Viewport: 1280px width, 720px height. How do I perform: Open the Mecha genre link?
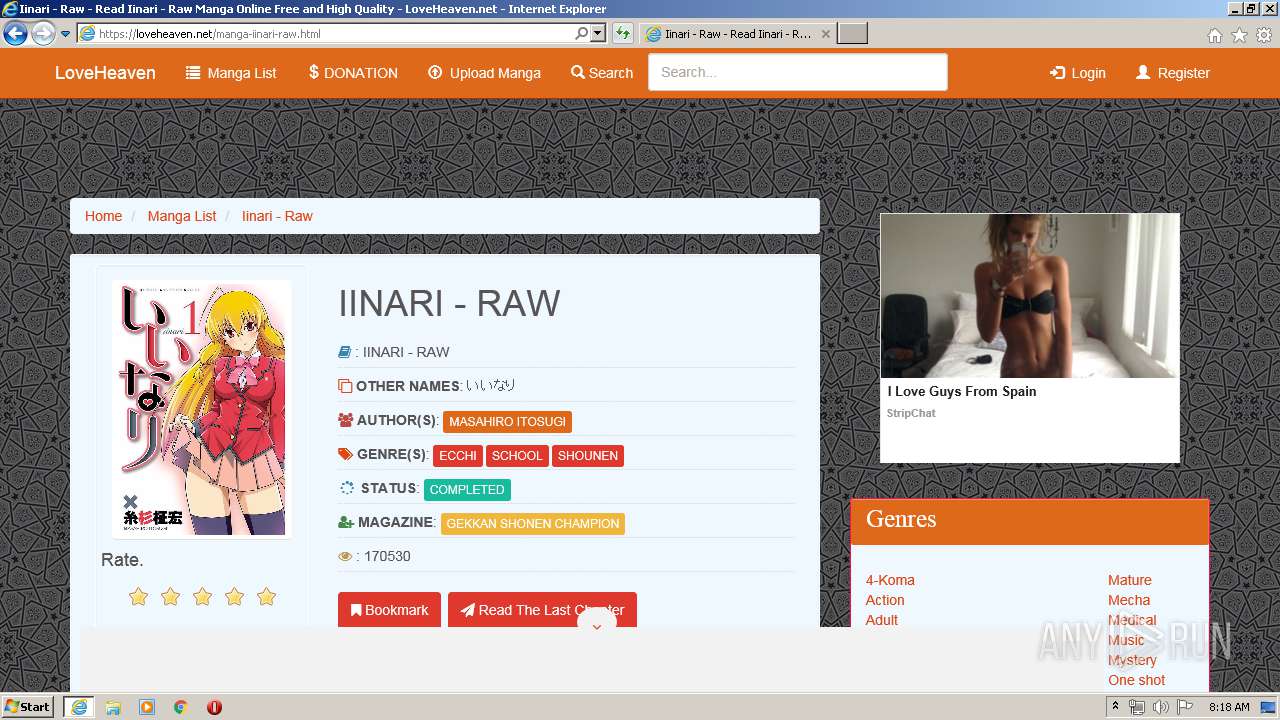(x=1129, y=600)
